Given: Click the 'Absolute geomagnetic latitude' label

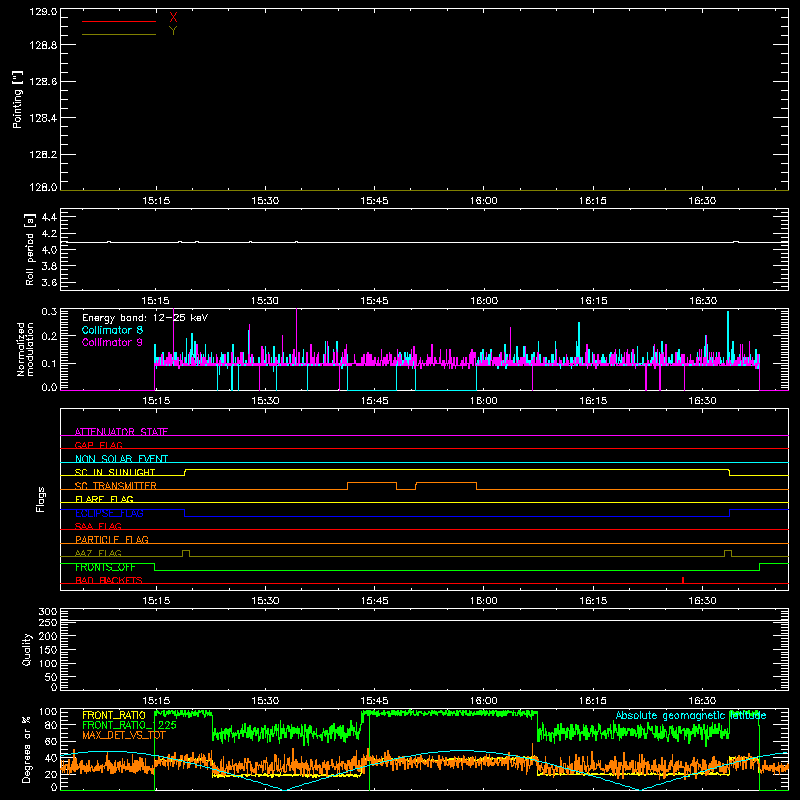Looking at the screenshot, I should [691, 715].
